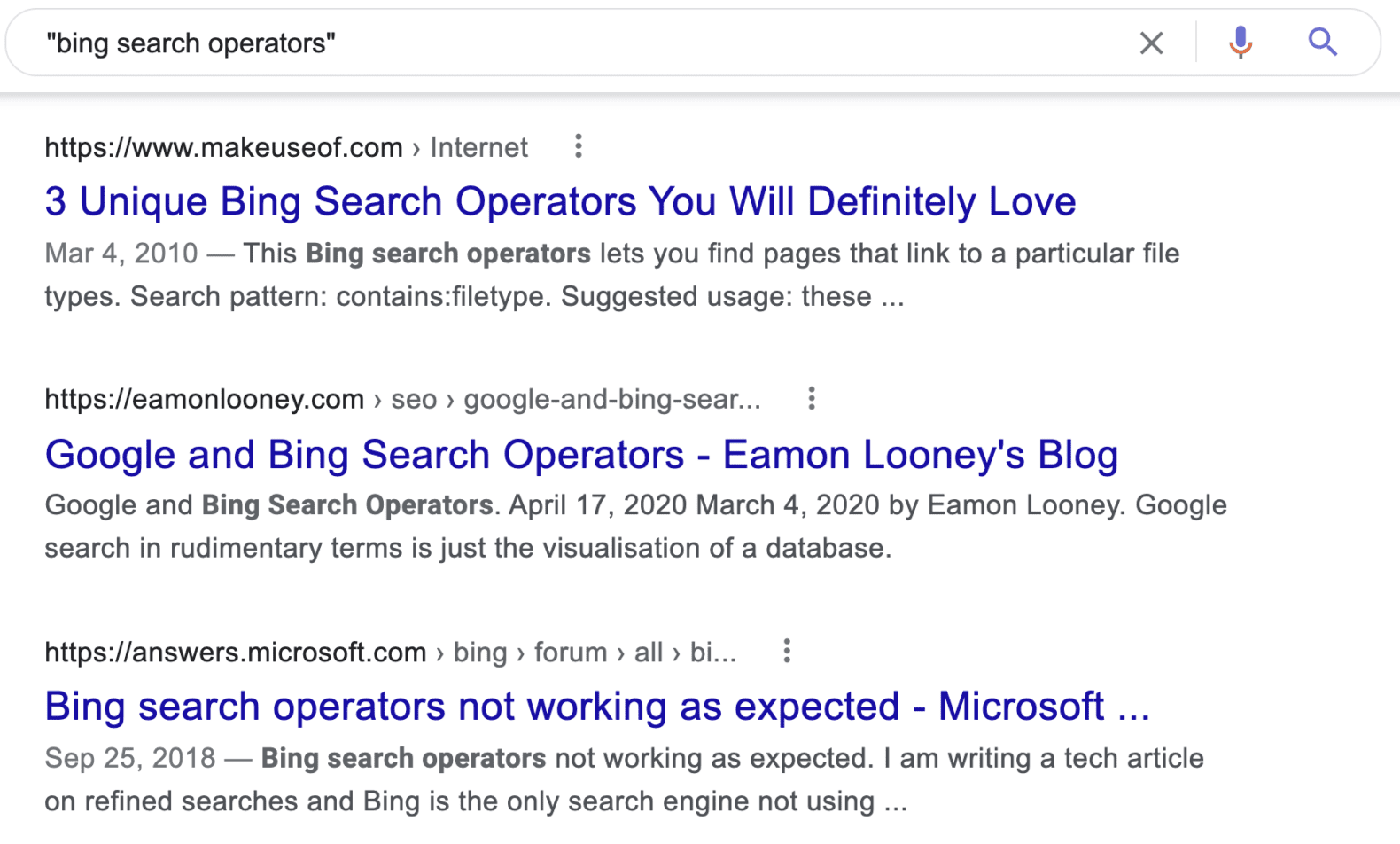Click the https://www.makeuseof.com URL
This screenshot has height=844, width=1400.
point(223,147)
